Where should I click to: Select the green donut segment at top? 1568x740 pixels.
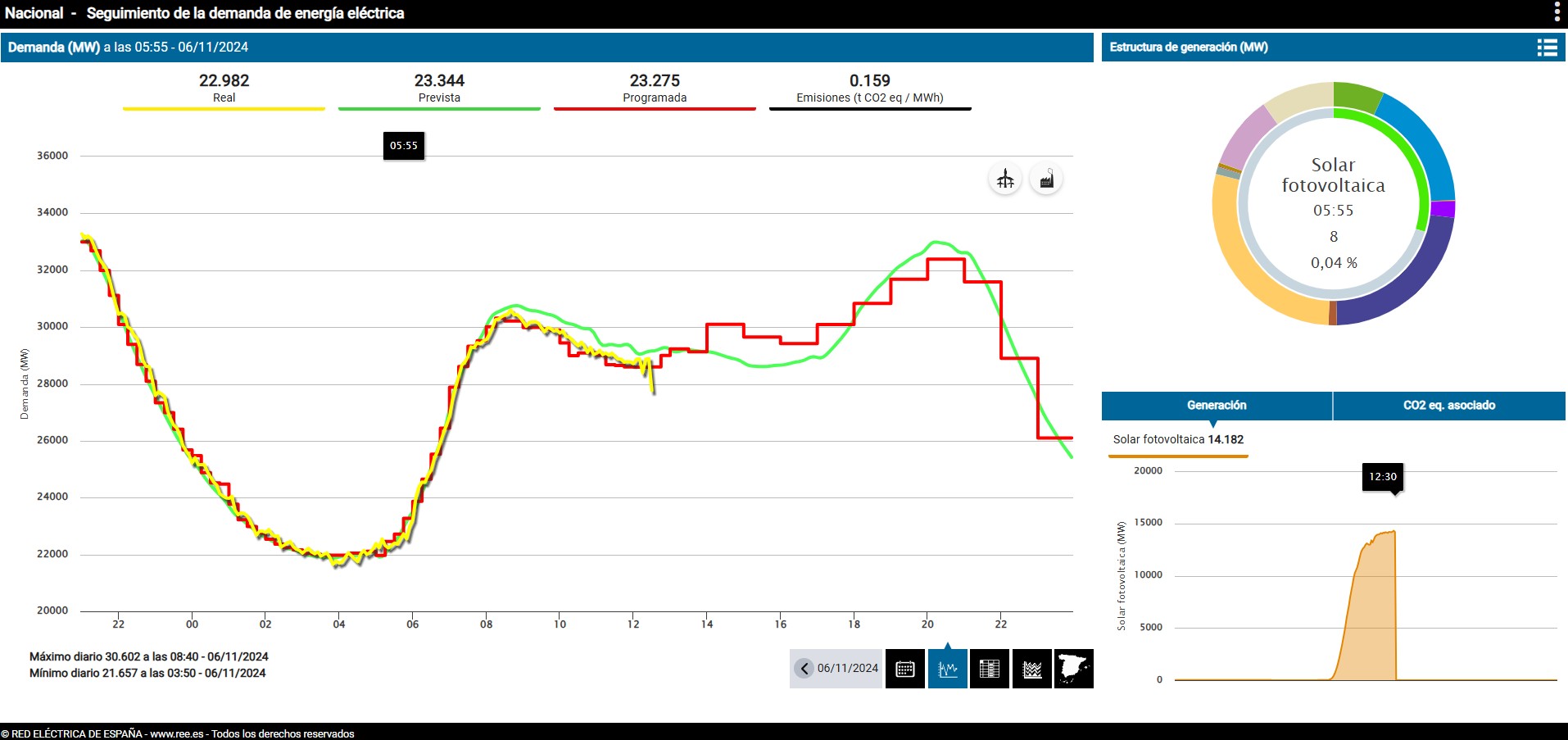[x=1357, y=97]
